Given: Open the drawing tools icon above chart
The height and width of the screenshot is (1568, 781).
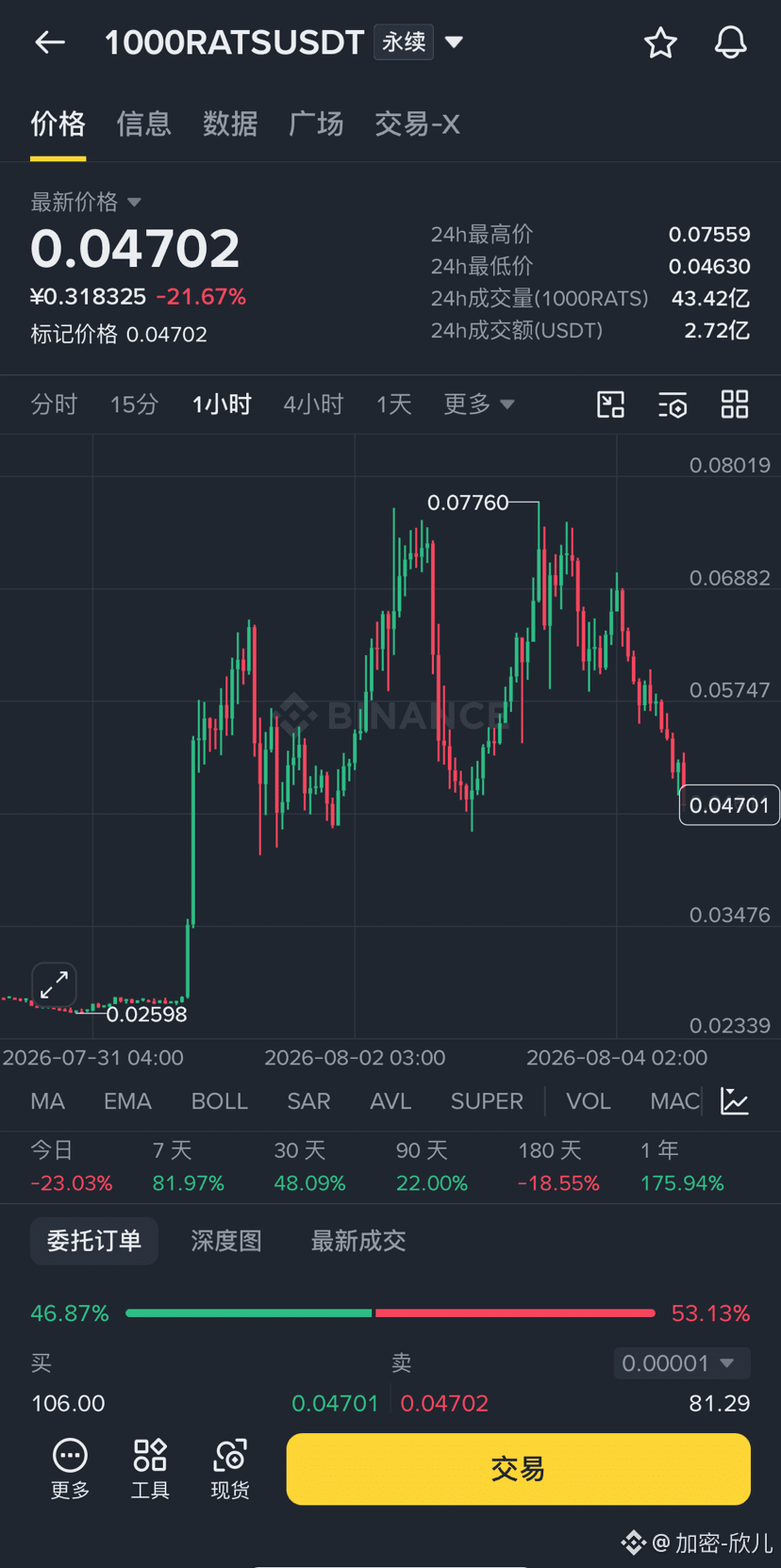Looking at the screenshot, I should point(611,404).
